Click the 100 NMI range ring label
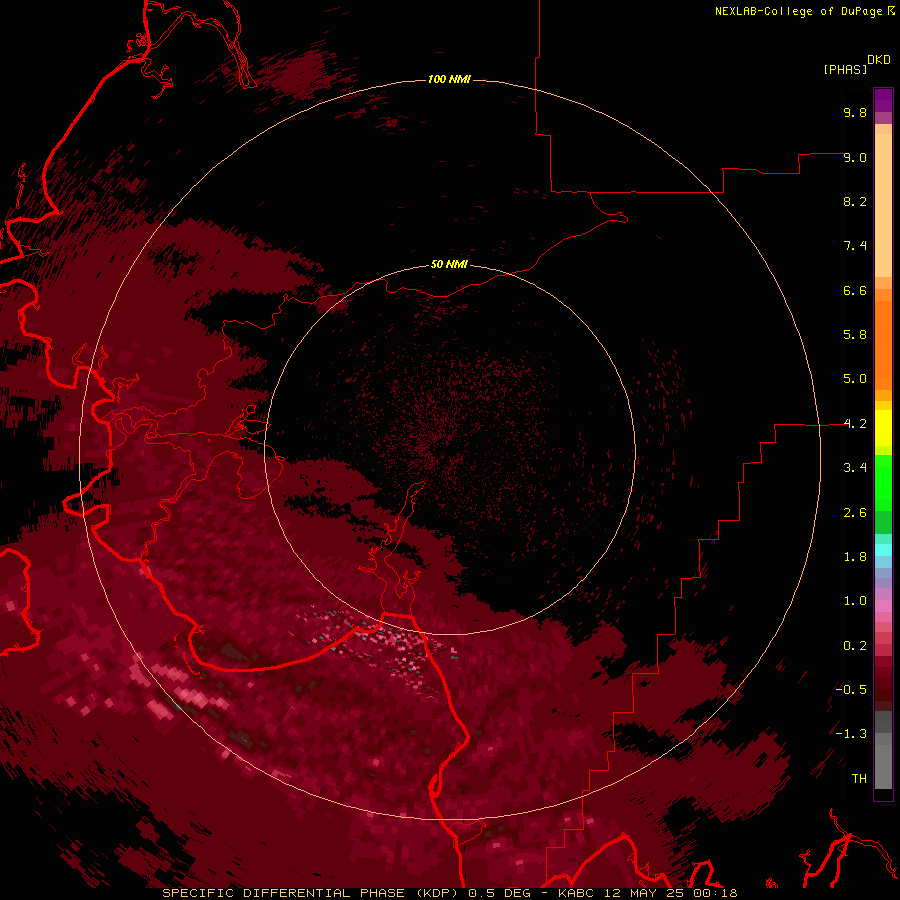900x900 pixels. (449, 79)
